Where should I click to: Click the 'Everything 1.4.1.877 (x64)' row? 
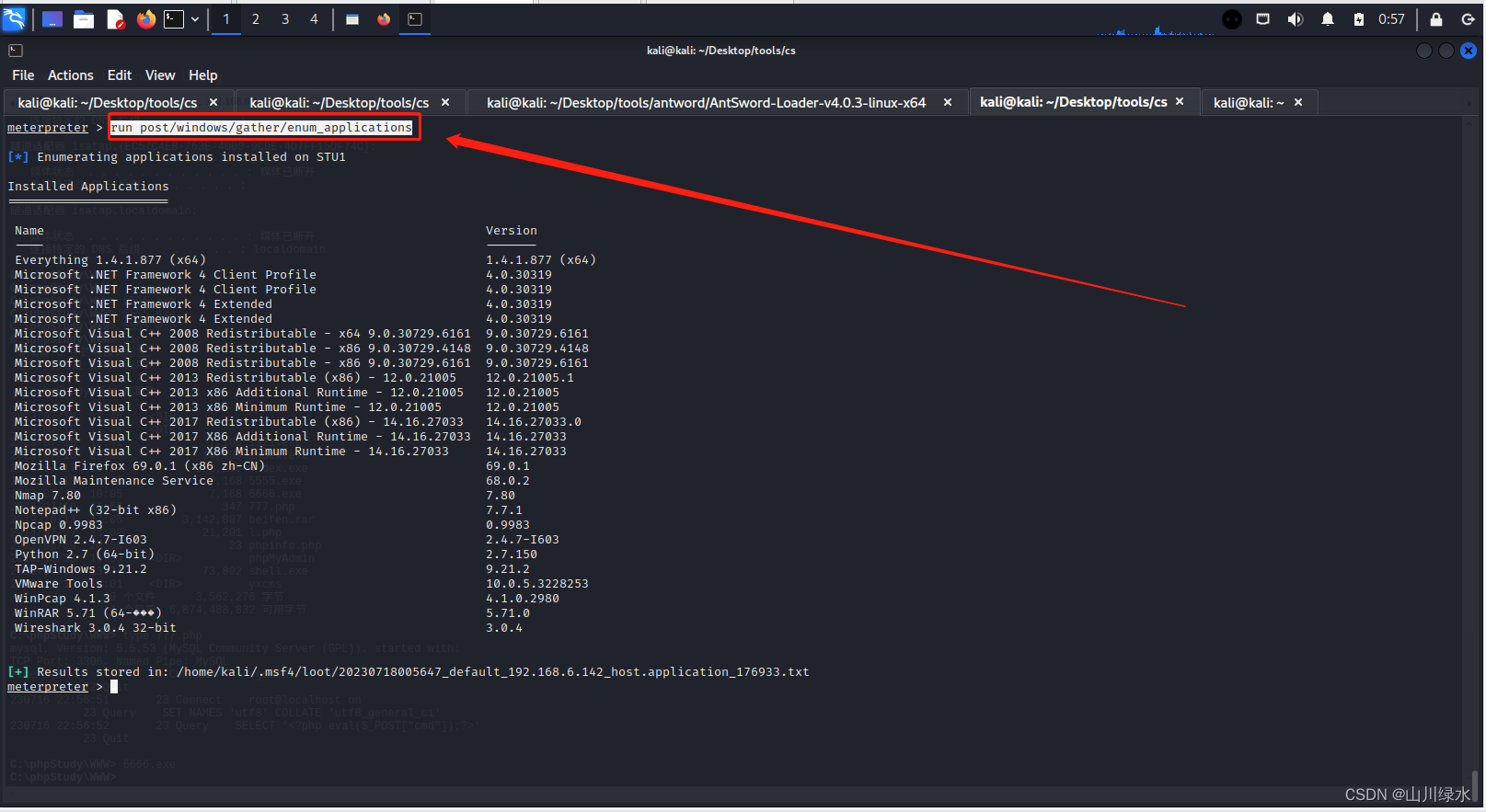pyautogui.click(x=305, y=260)
